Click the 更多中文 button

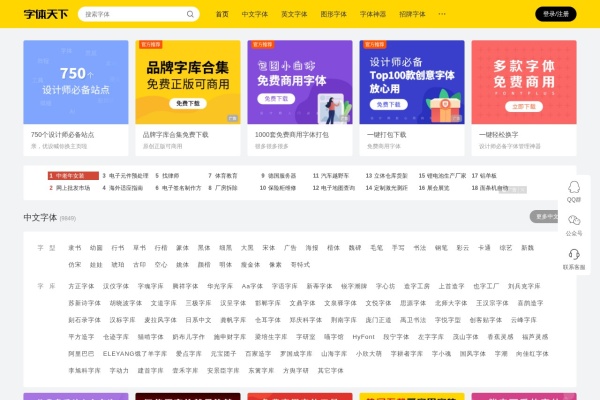tap(544, 217)
